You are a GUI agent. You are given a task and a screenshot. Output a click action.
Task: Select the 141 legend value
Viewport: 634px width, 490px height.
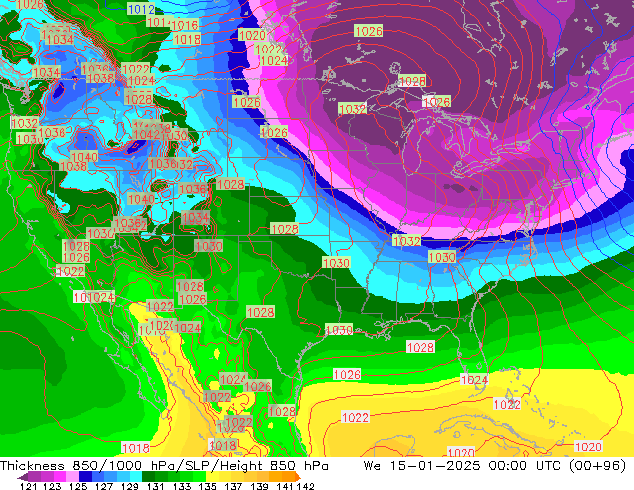285,486
